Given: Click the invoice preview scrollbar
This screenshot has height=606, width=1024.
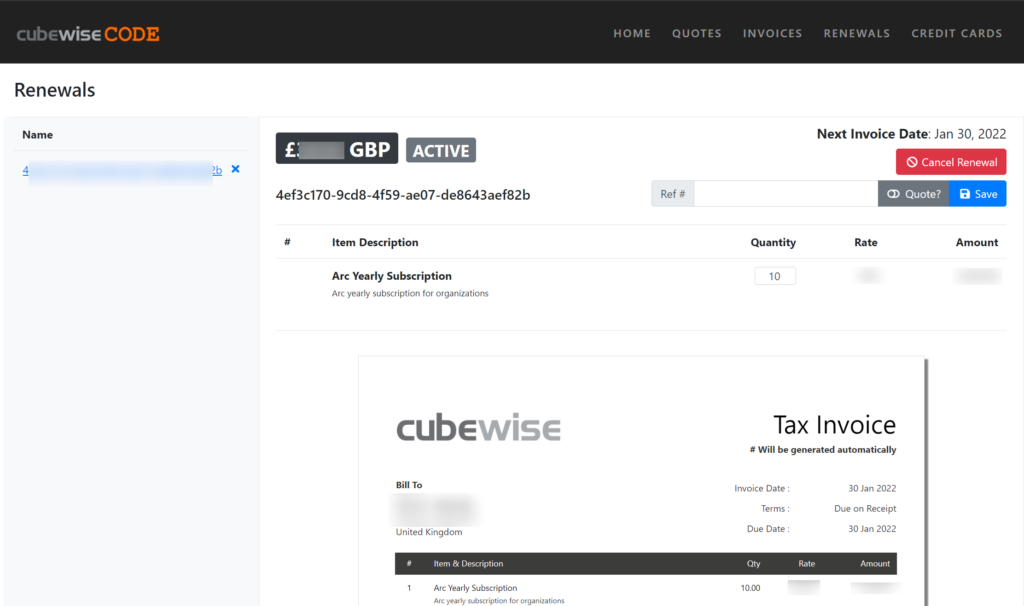Looking at the screenshot, I should tap(926, 480).
